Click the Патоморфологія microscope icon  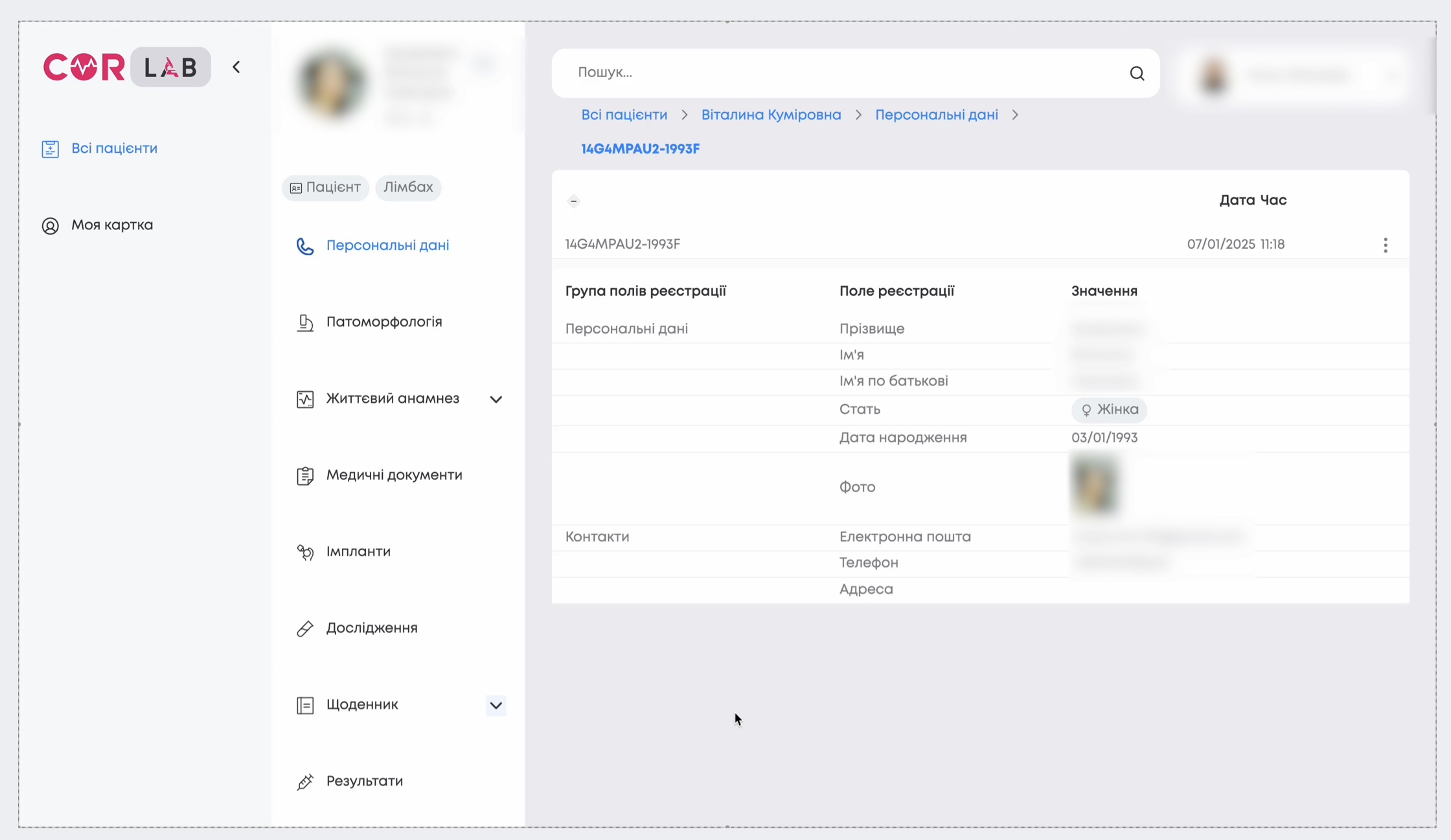click(305, 323)
